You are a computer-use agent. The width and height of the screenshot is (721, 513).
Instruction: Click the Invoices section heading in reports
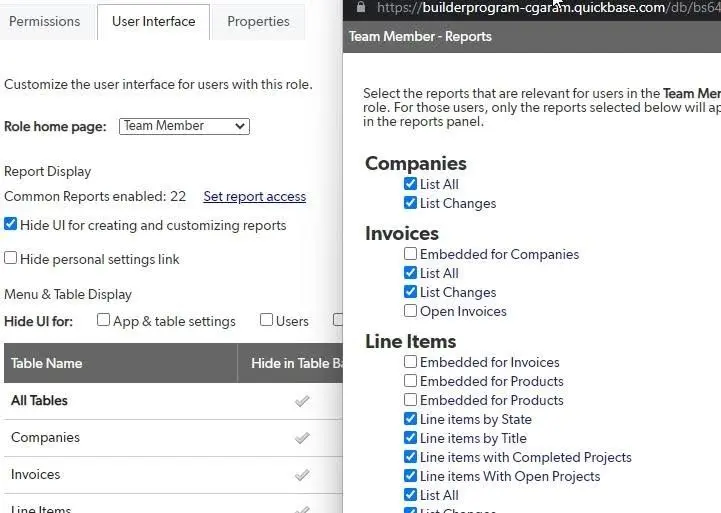pos(402,234)
